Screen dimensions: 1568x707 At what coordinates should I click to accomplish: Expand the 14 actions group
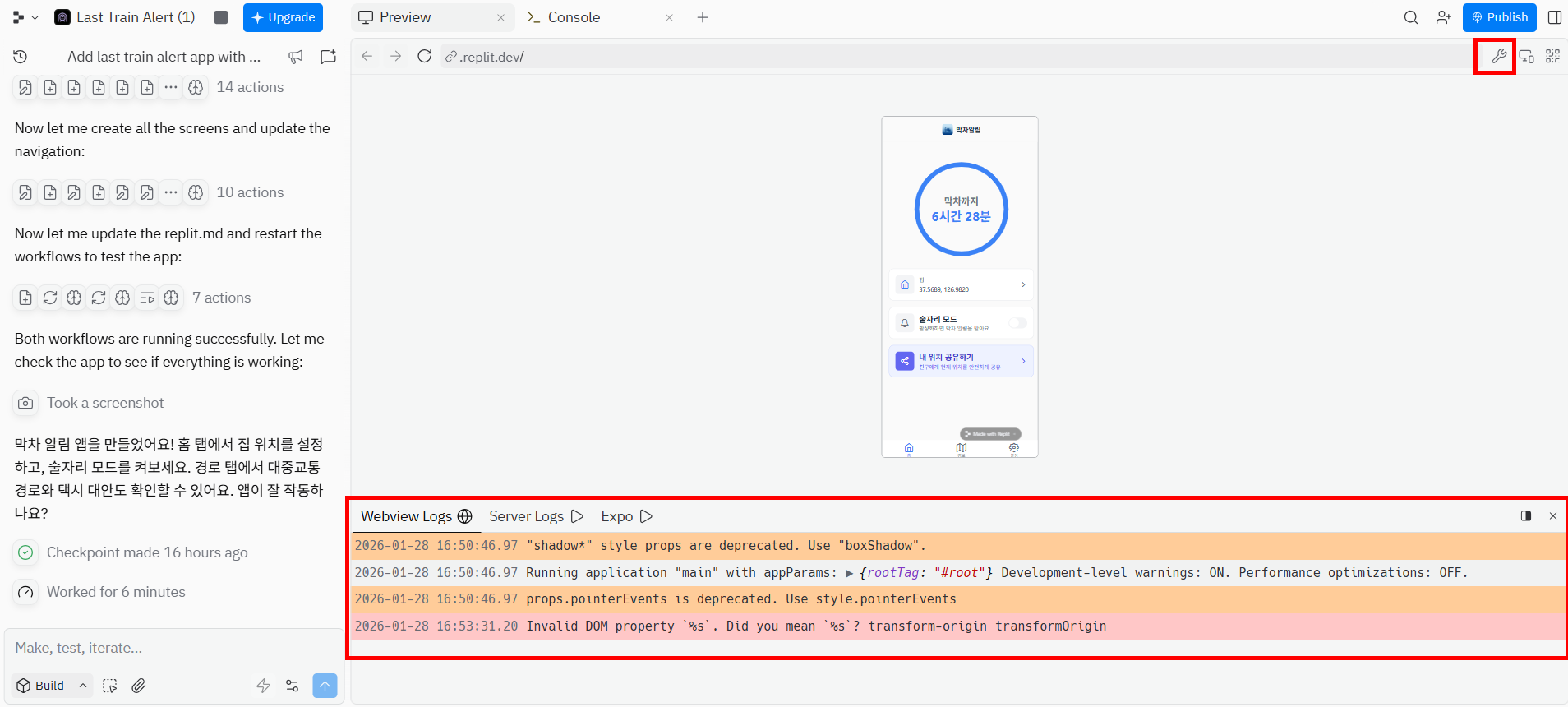click(250, 87)
